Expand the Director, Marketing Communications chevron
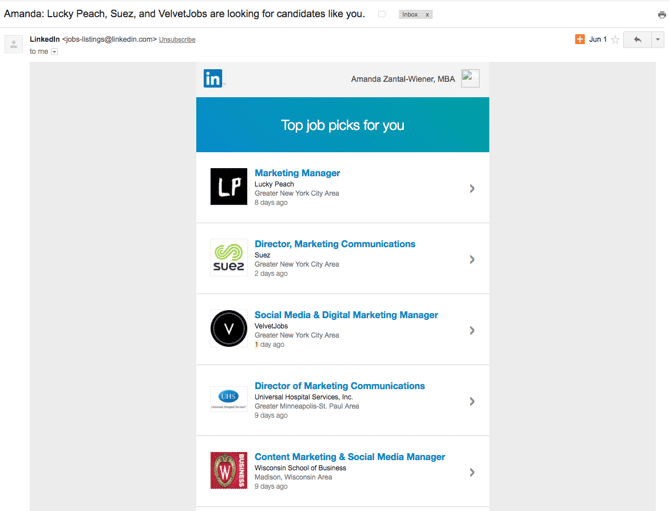This screenshot has height=511, width=669. [x=472, y=259]
